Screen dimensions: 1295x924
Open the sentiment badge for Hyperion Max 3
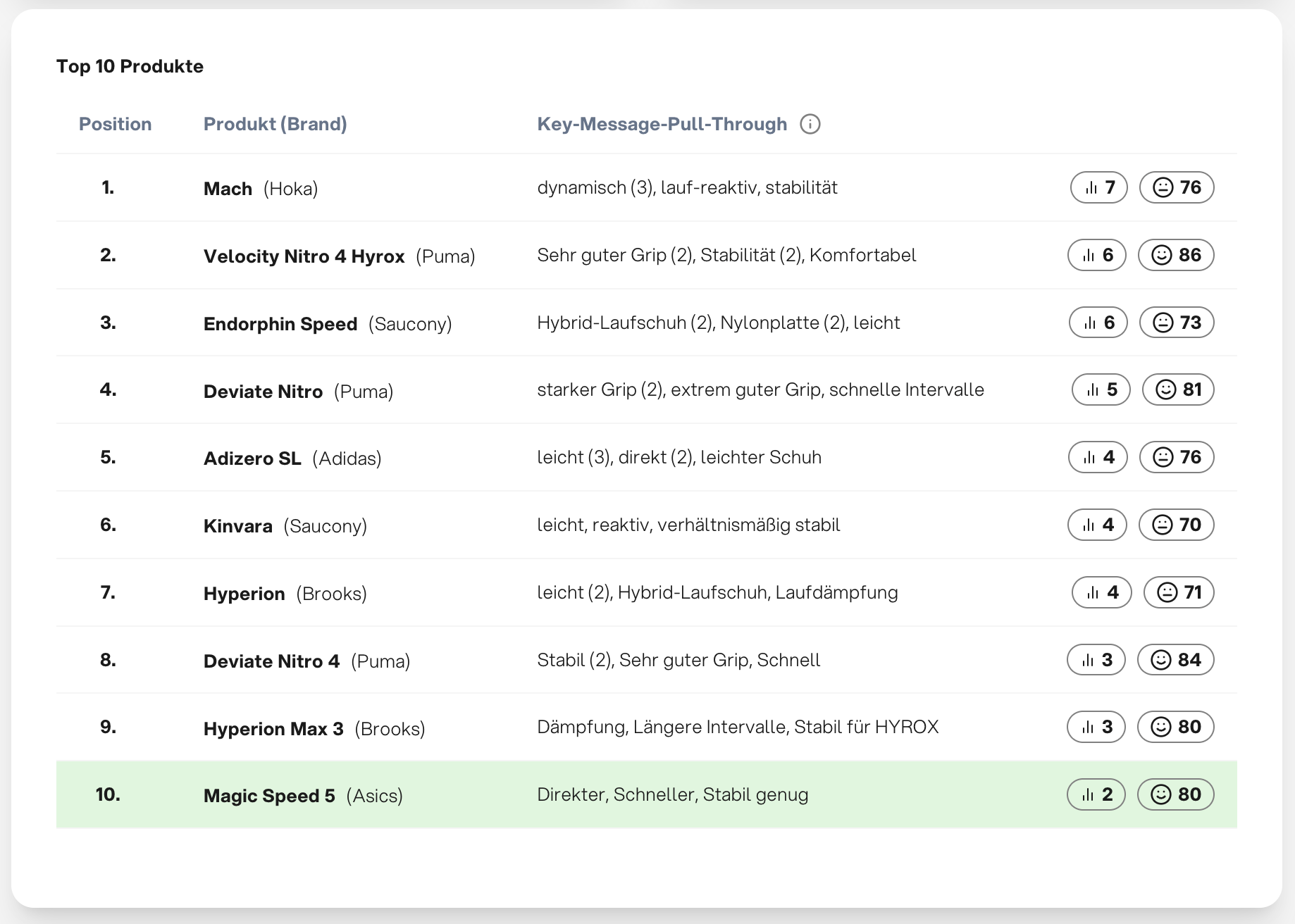(1175, 727)
